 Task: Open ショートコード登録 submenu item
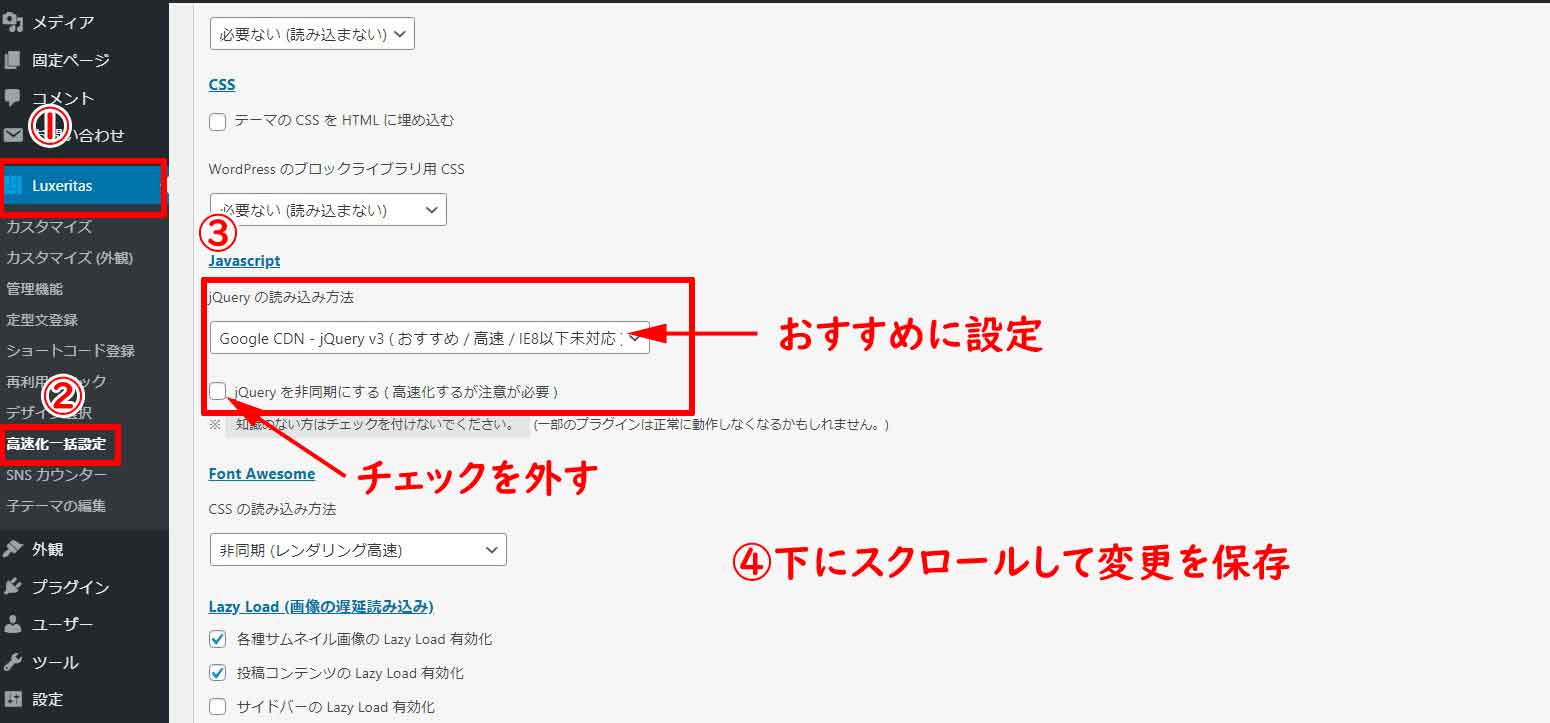pos(70,351)
